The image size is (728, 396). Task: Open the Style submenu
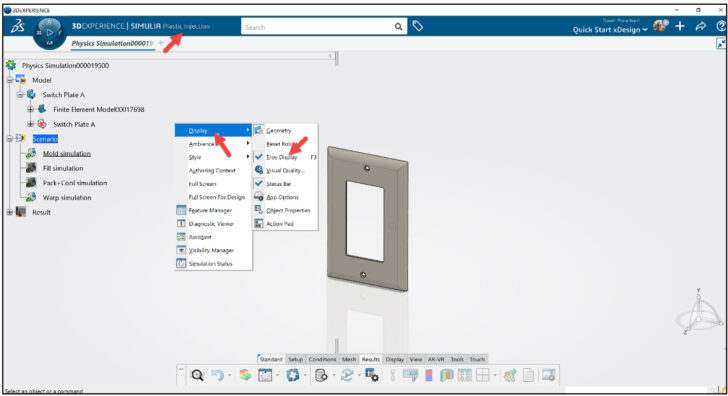pyautogui.click(x=214, y=157)
